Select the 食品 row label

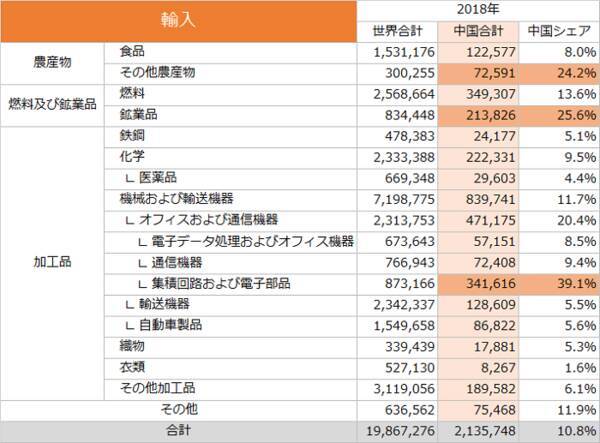132,51
